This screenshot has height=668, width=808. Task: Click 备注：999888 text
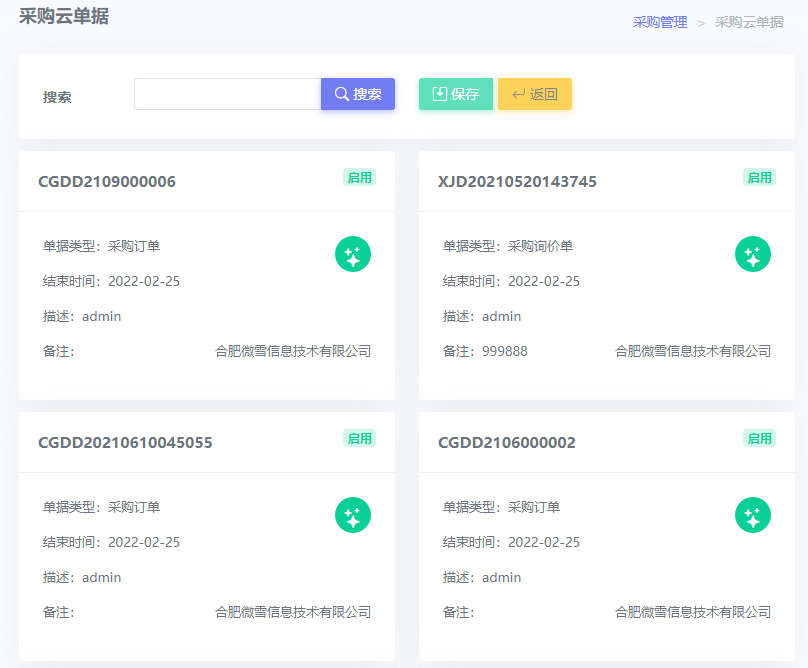pos(485,351)
